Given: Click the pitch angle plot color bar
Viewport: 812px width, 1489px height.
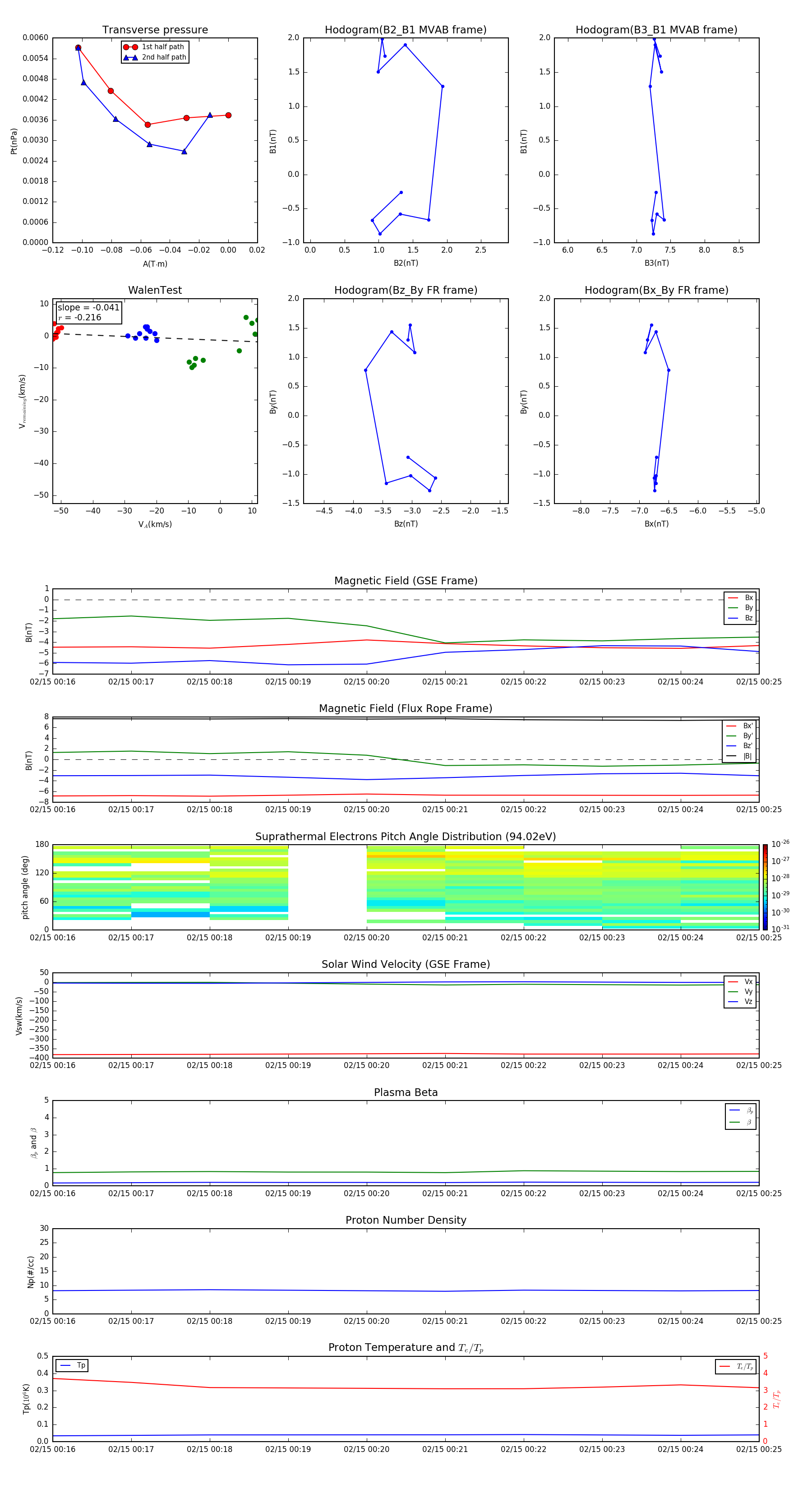Looking at the screenshot, I should pyautogui.click(x=765, y=887).
